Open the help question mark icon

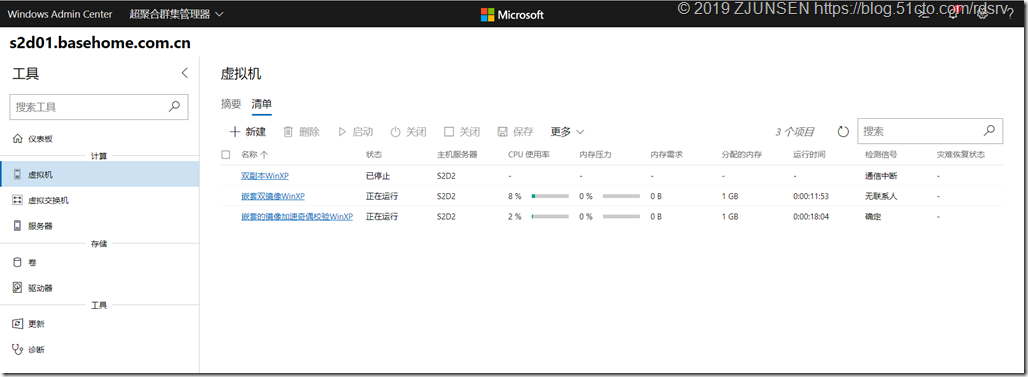[1010, 14]
